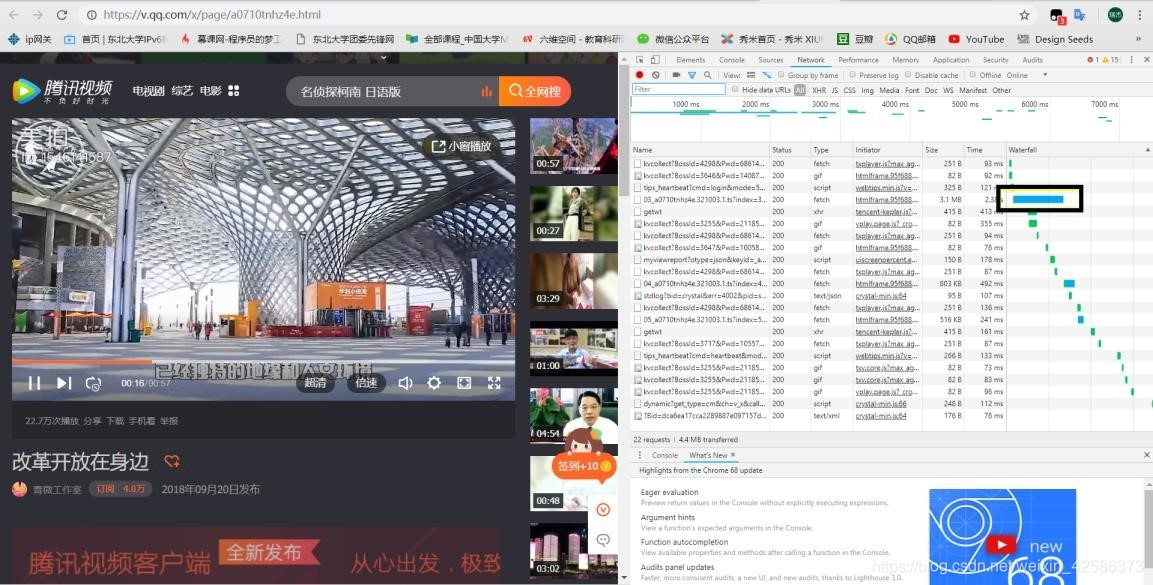Viewport: 1153px width, 585px height.
Task: Open the YouTube bookmark
Action: tap(976, 39)
